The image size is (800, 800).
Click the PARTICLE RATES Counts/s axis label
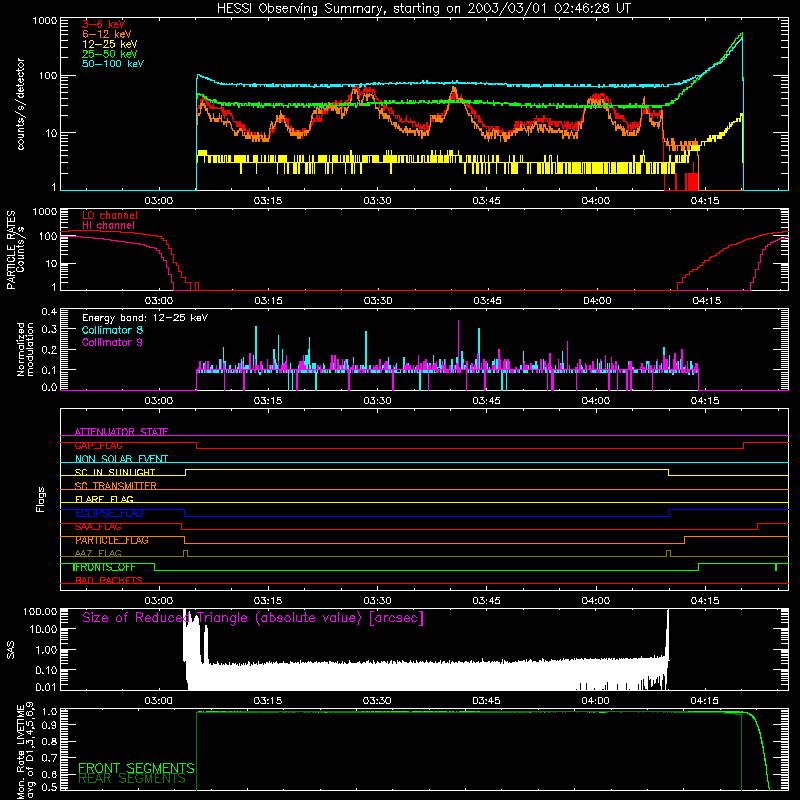tap(15, 250)
